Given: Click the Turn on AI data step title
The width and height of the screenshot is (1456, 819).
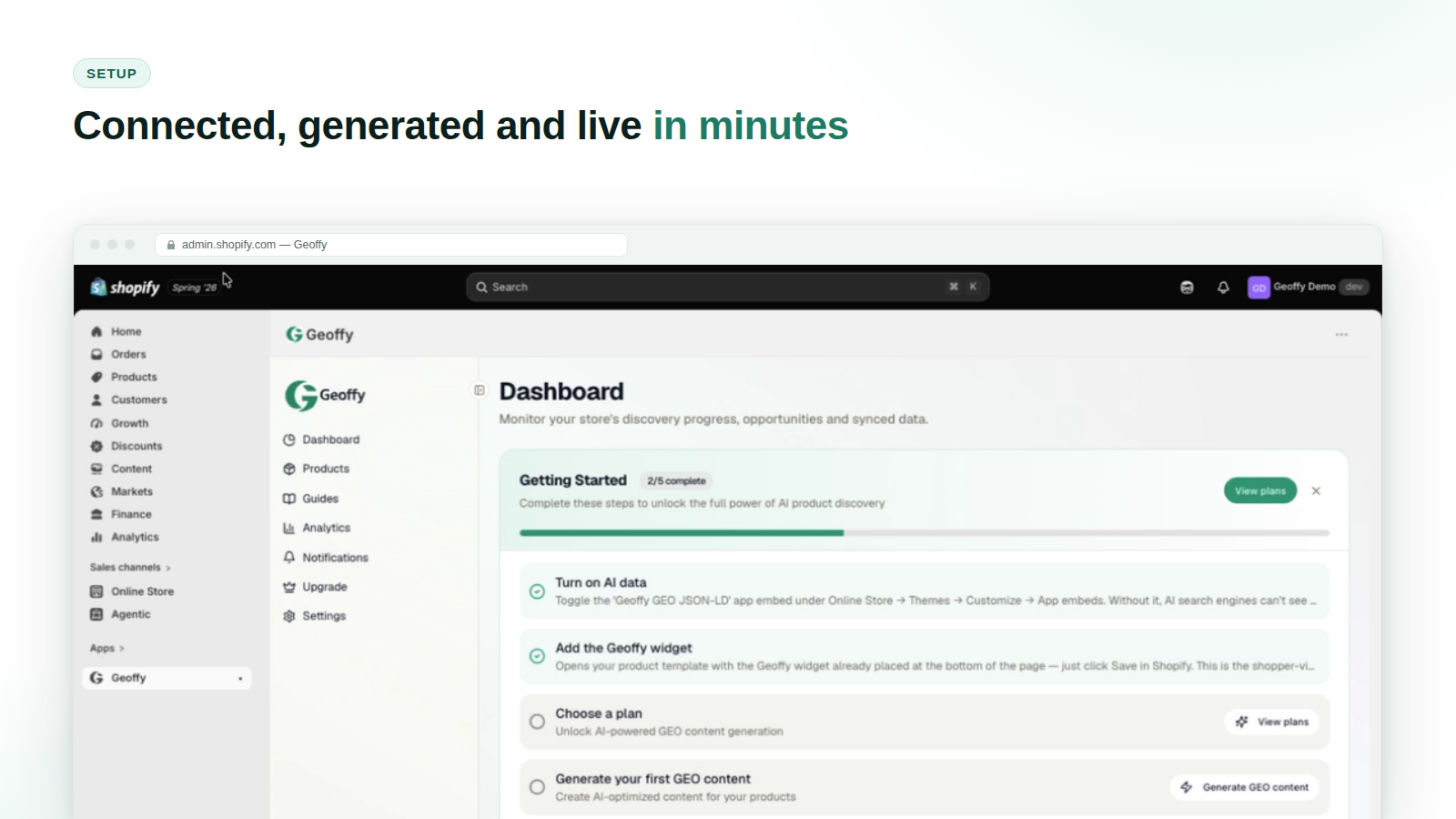Looking at the screenshot, I should [601, 582].
